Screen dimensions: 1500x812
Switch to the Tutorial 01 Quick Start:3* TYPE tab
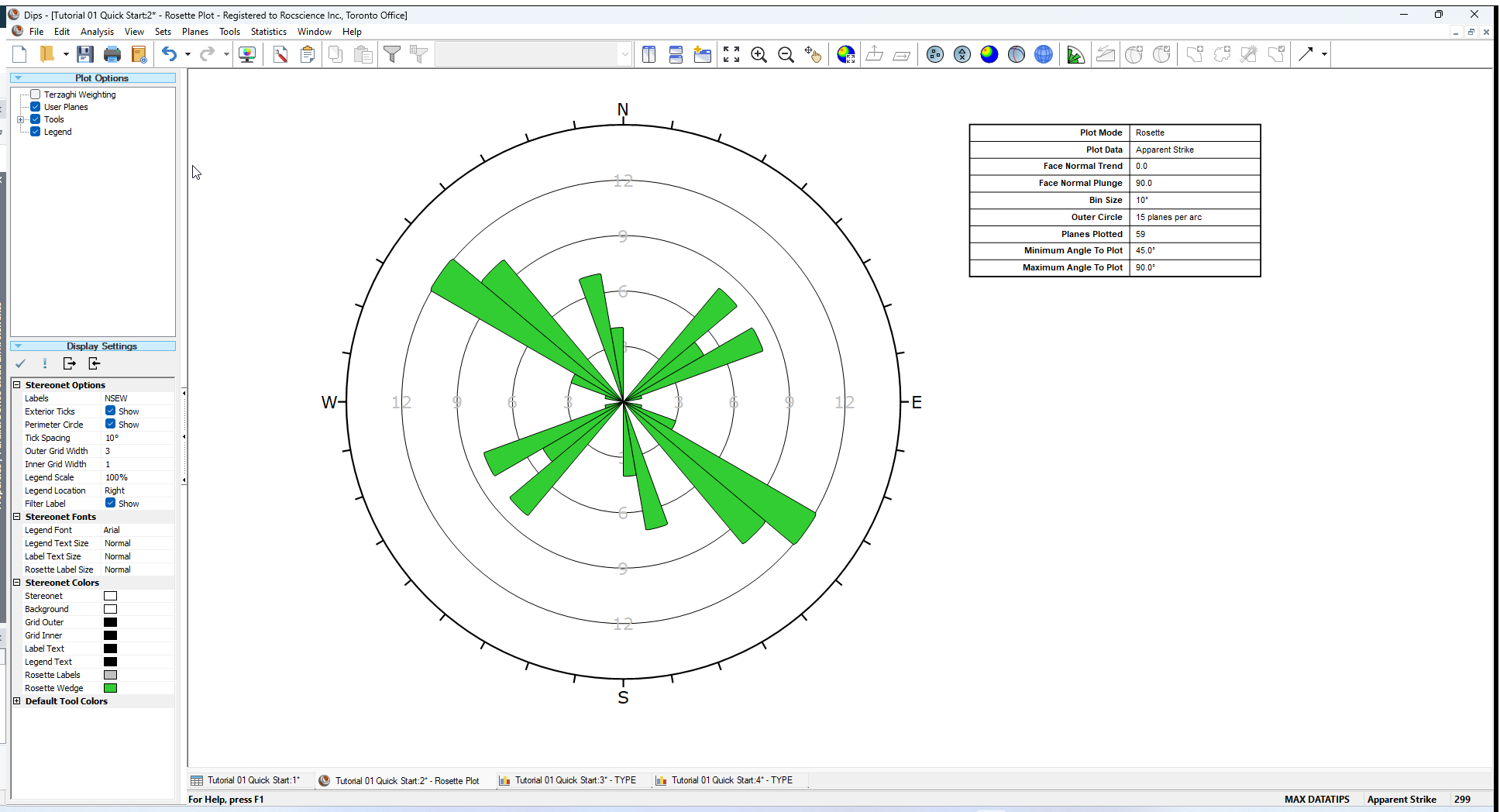(573, 779)
